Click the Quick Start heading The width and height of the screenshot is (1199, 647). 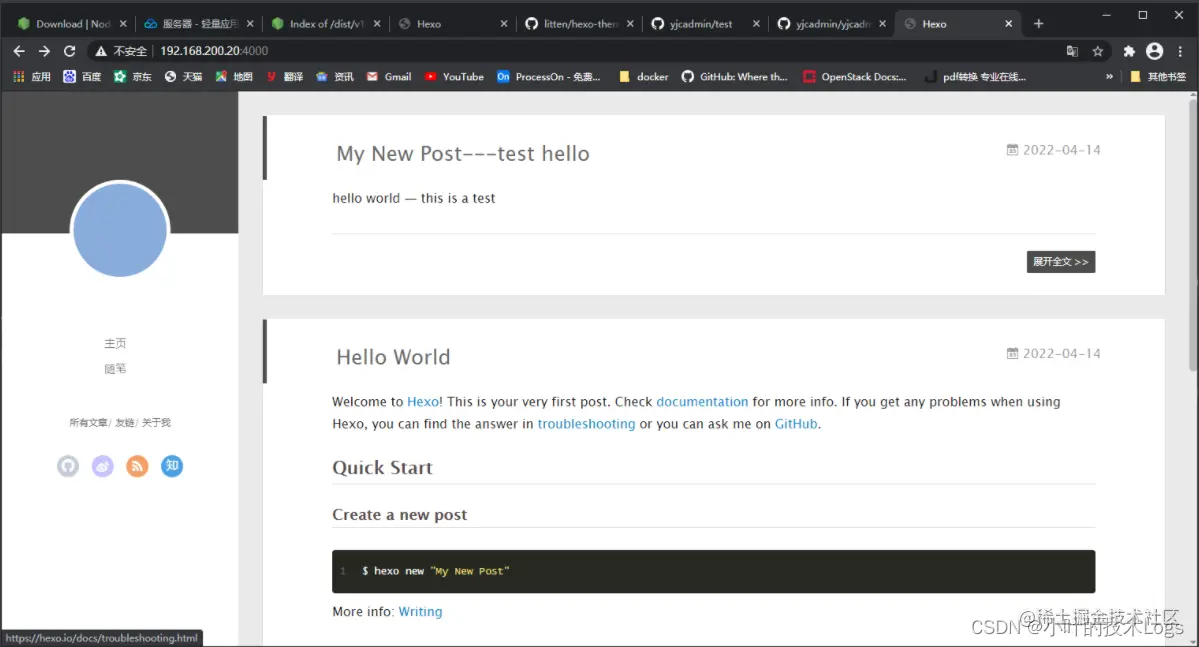pos(382,468)
